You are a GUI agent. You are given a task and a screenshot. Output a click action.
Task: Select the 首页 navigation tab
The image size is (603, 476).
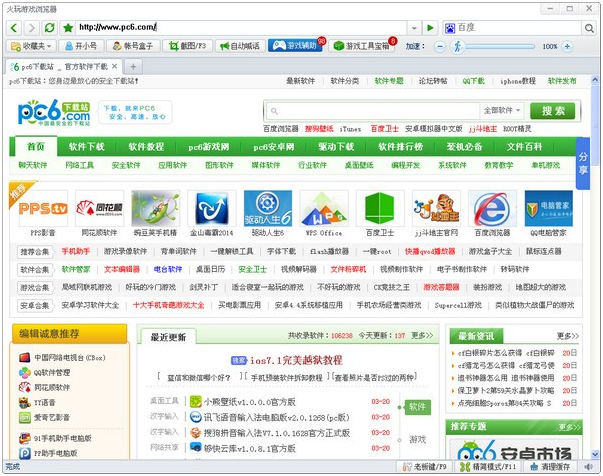pyautogui.click(x=36, y=146)
